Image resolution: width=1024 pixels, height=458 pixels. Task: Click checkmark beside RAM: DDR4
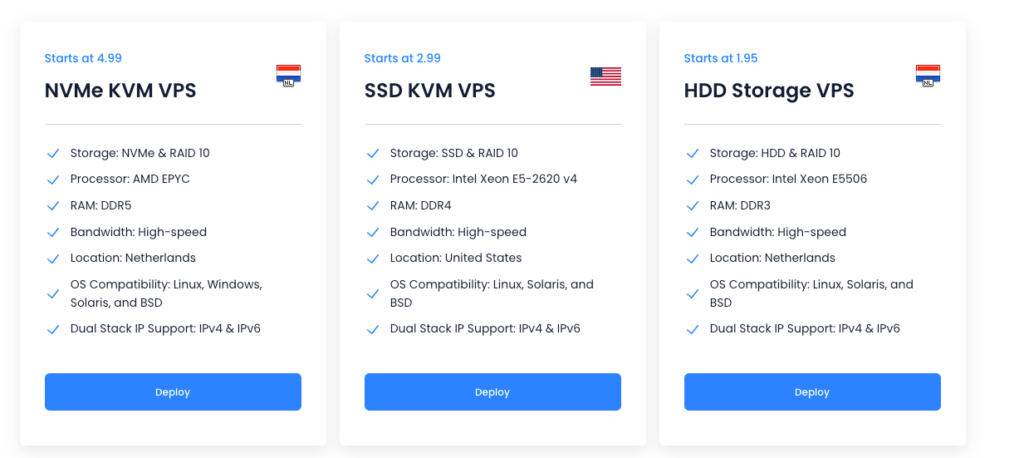point(373,206)
